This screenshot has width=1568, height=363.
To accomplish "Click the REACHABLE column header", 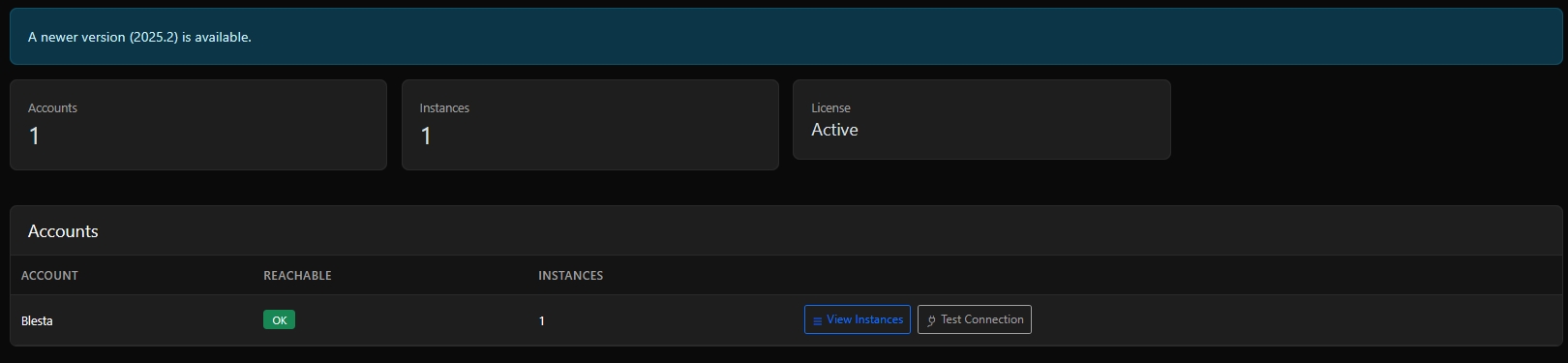I will point(297,276).
